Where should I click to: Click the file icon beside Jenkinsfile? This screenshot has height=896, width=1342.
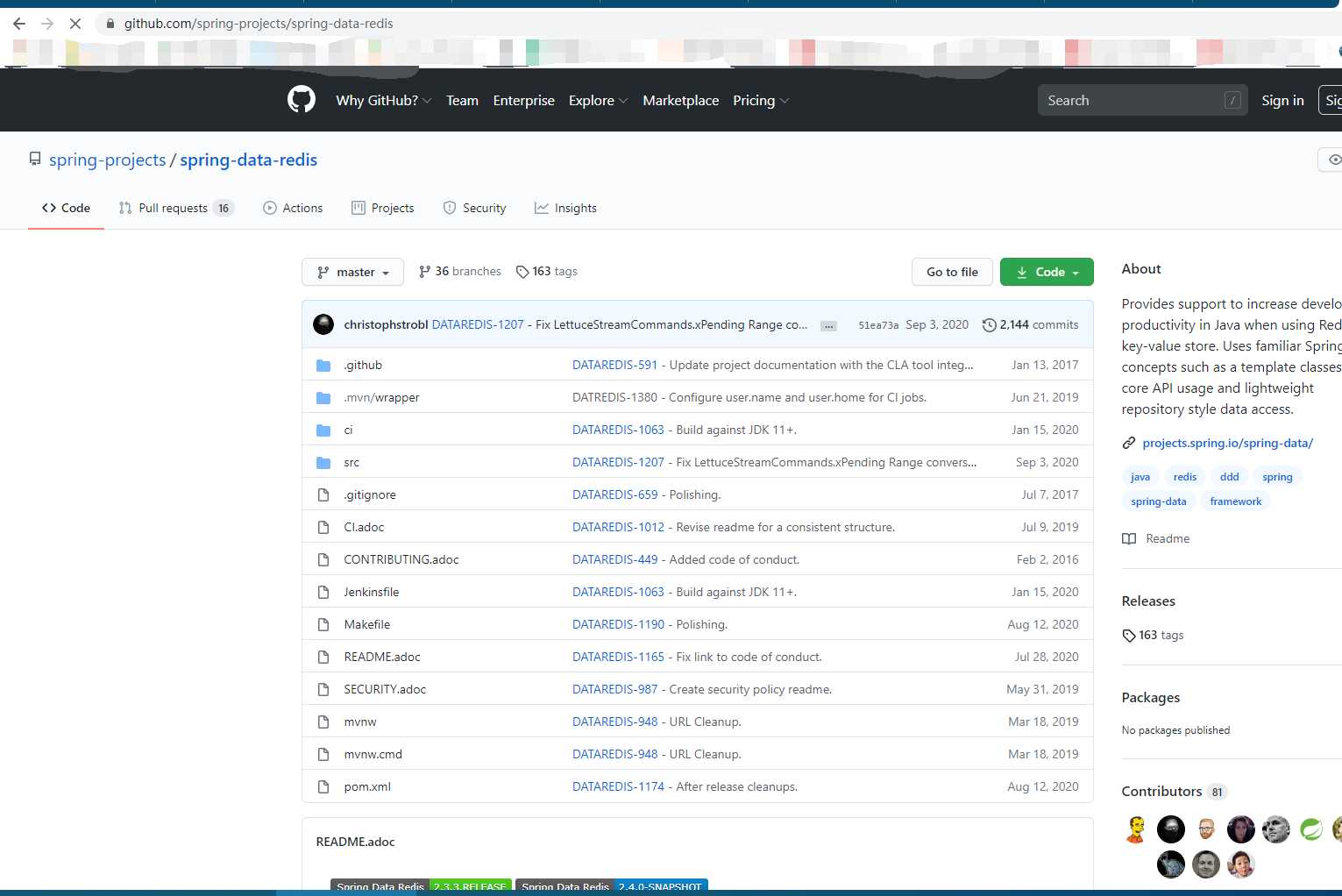[323, 592]
